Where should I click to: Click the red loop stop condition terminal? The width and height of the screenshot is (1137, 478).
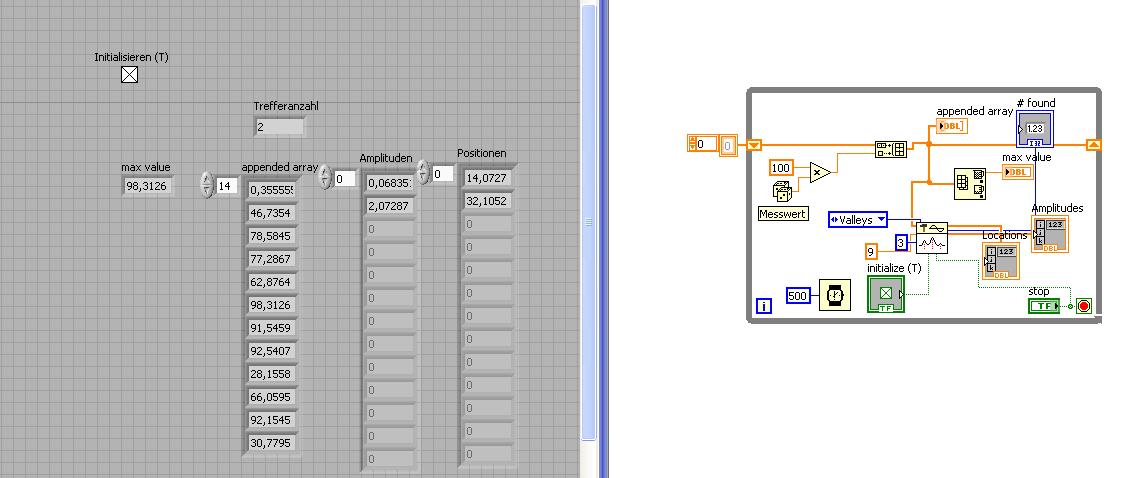[1083, 306]
